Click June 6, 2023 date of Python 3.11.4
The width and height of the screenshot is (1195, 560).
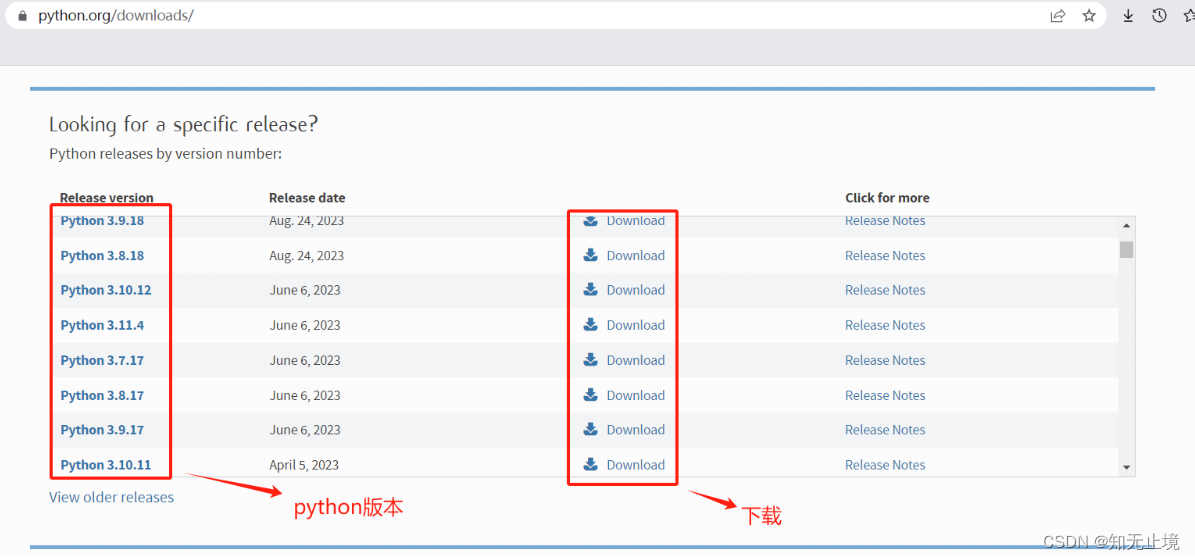[x=305, y=325]
